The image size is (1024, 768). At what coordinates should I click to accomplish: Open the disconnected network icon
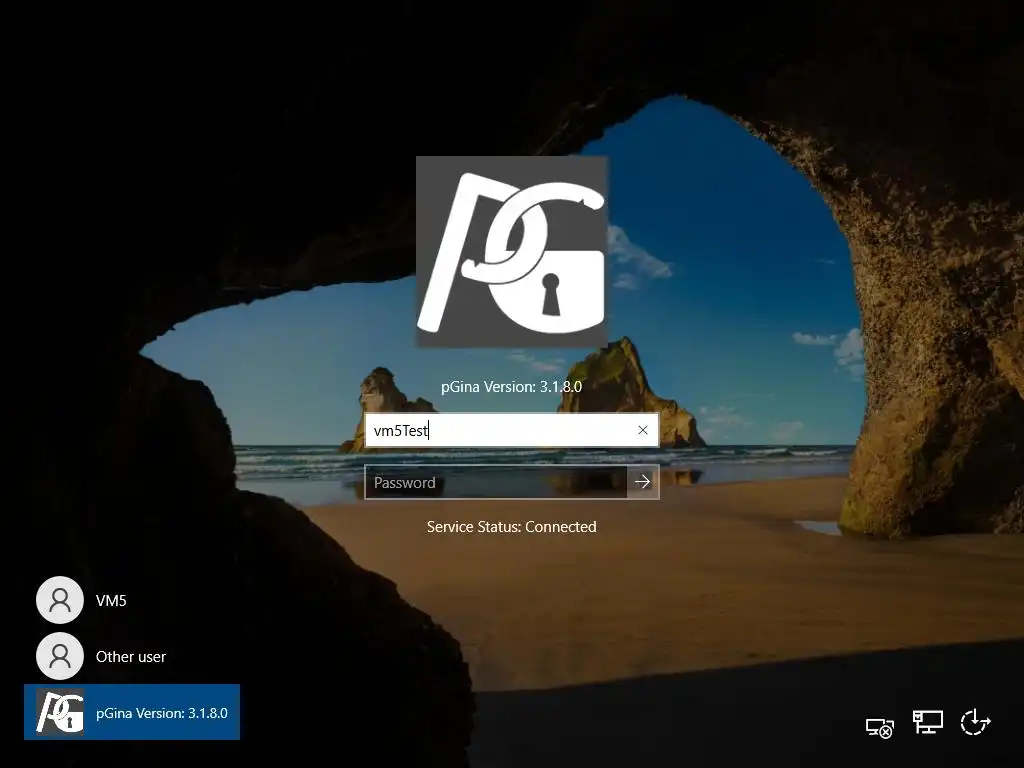879,728
